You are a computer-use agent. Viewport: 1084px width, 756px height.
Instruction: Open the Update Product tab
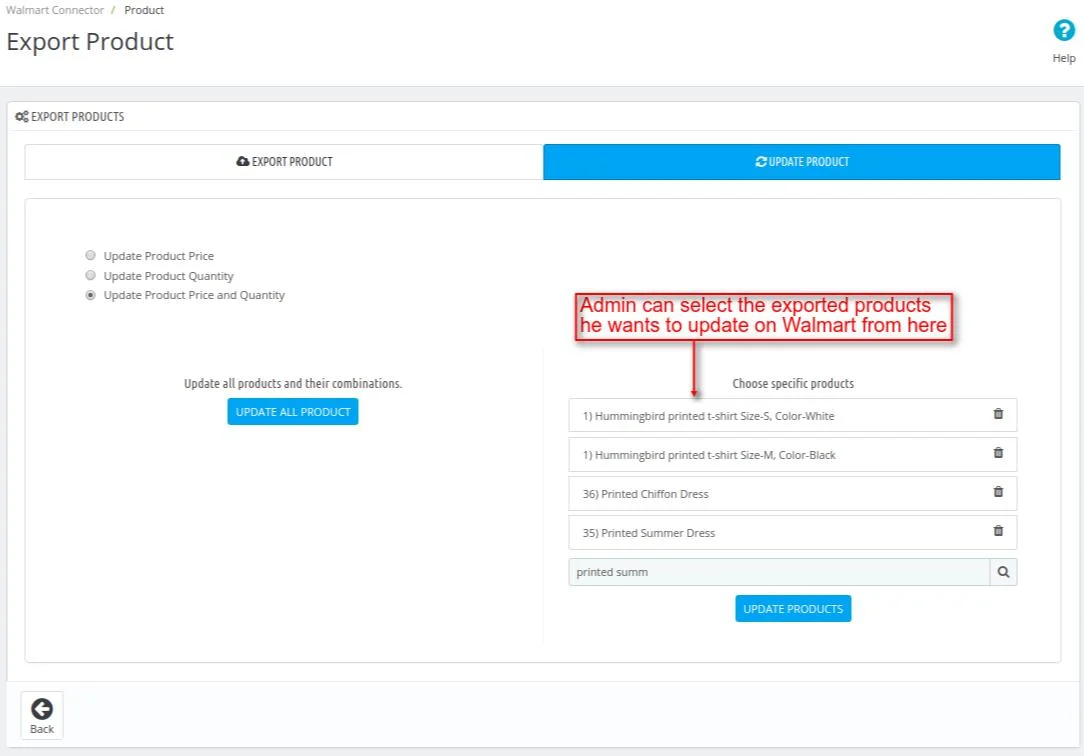[x=802, y=162]
